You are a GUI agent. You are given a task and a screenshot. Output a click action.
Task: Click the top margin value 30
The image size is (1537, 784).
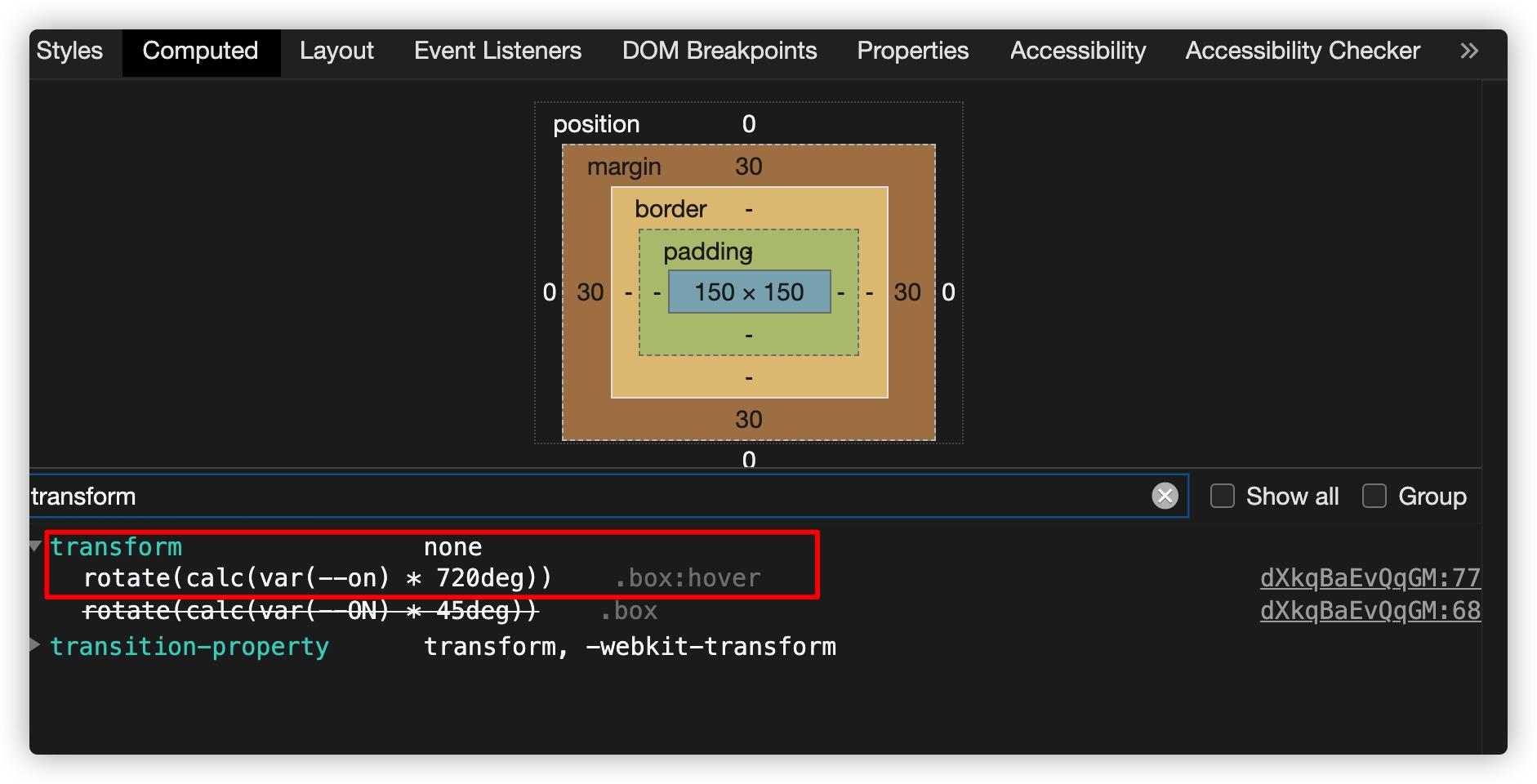pyautogui.click(x=748, y=167)
